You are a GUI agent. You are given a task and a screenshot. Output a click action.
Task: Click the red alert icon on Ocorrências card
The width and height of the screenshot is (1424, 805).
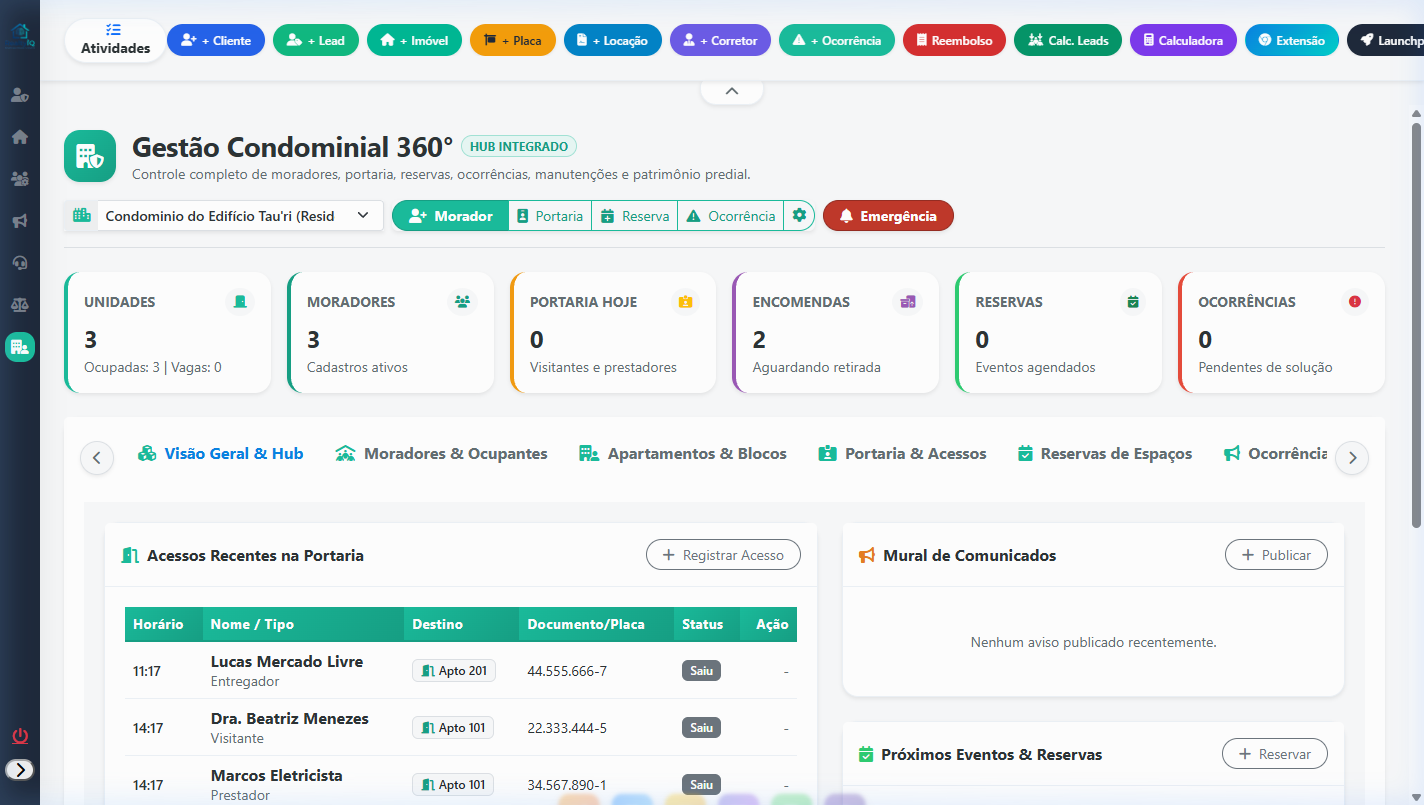click(1355, 302)
